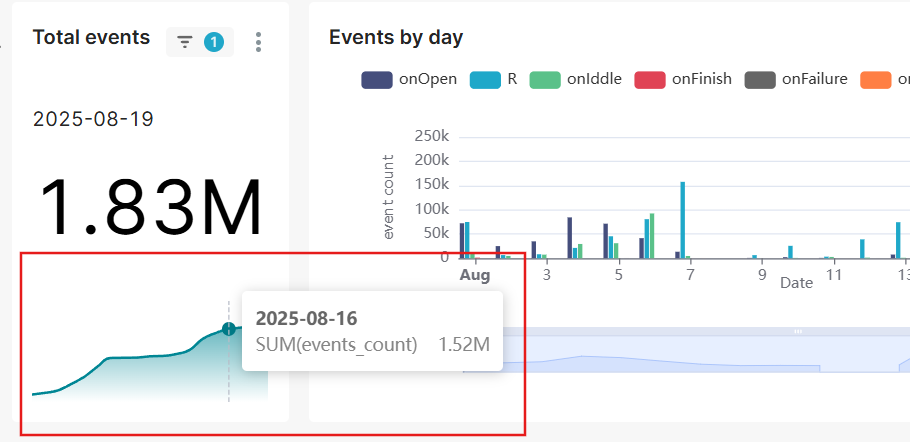Click the Date axis title
The image size is (910, 442).
click(x=796, y=283)
